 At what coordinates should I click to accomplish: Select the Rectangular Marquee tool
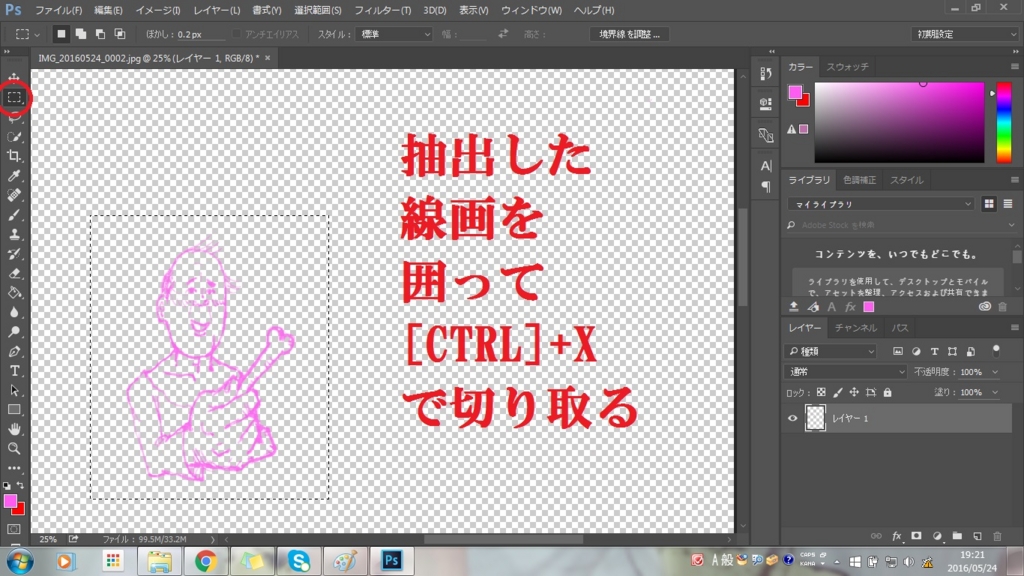[x=14, y=97]
